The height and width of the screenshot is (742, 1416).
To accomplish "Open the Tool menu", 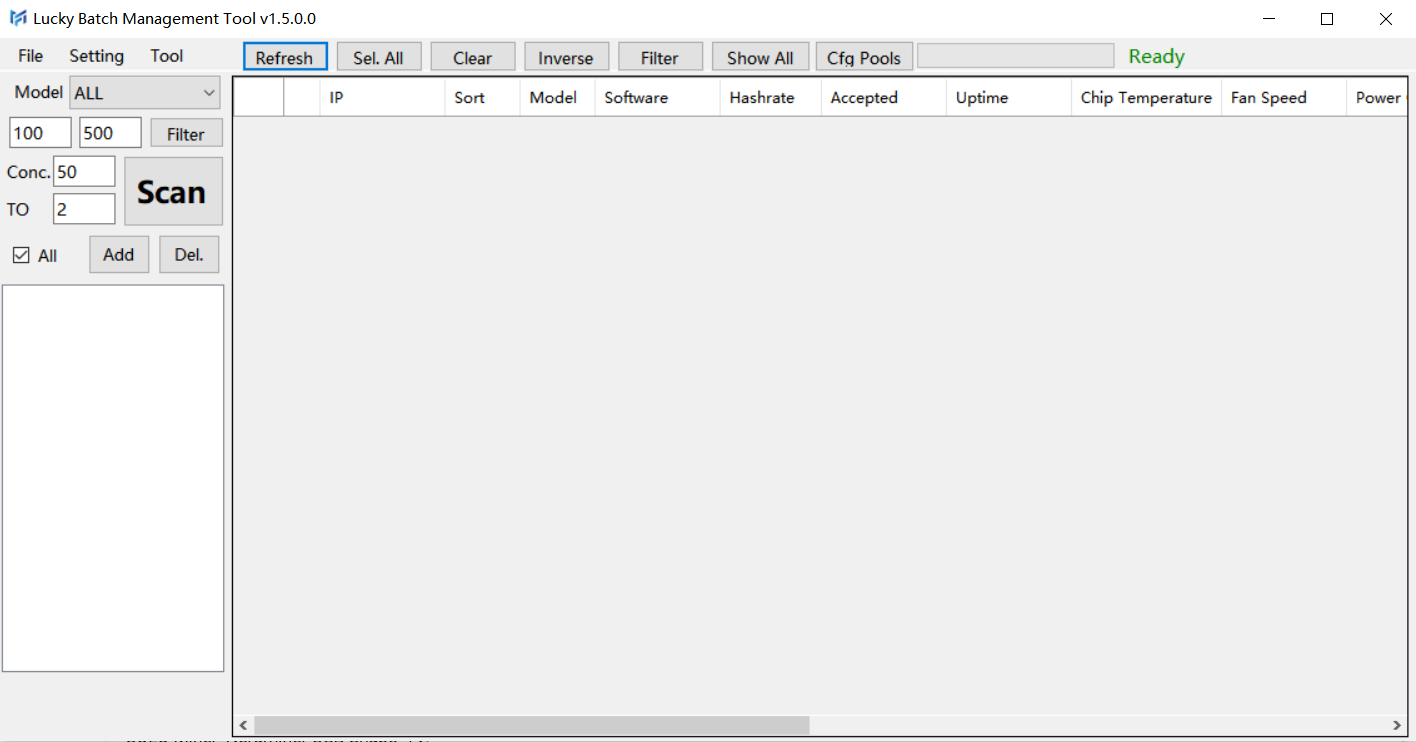I will pyautogui.click(x=167, y=56).
